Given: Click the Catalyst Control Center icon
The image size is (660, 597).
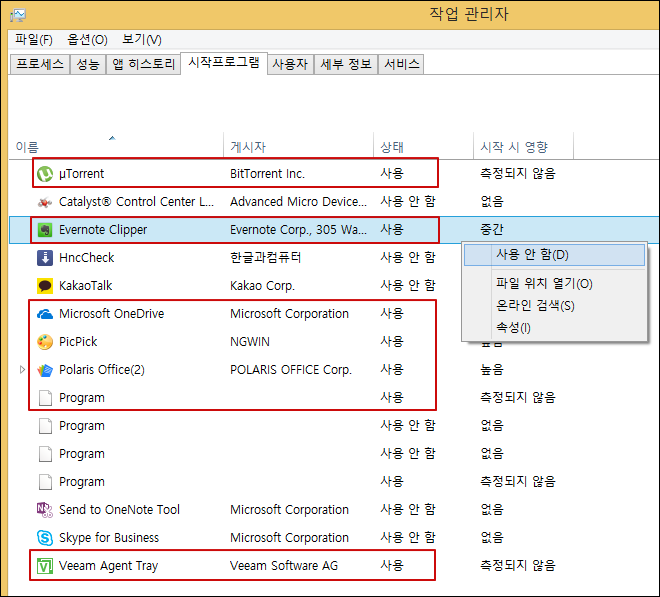Looking at the screenshot, I should [x=45, y=202].
